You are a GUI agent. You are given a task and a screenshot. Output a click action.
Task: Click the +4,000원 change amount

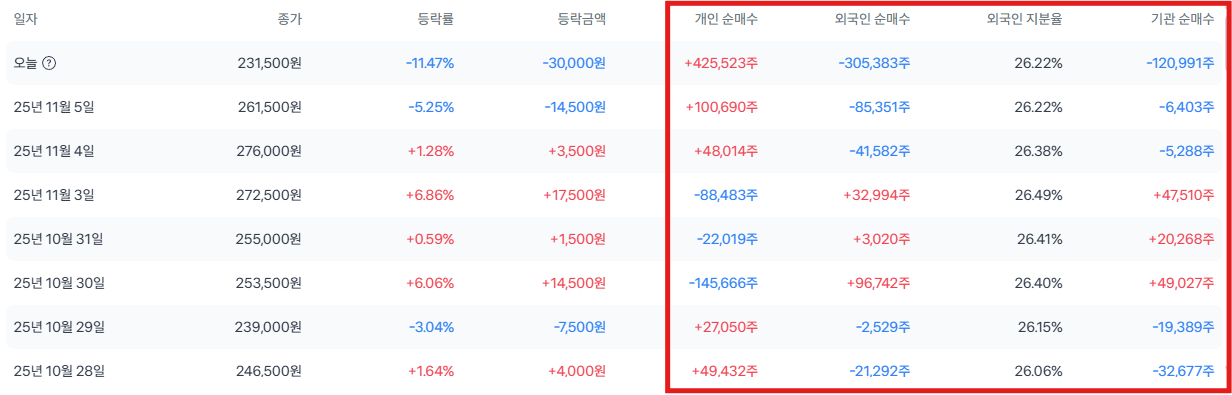577,371
